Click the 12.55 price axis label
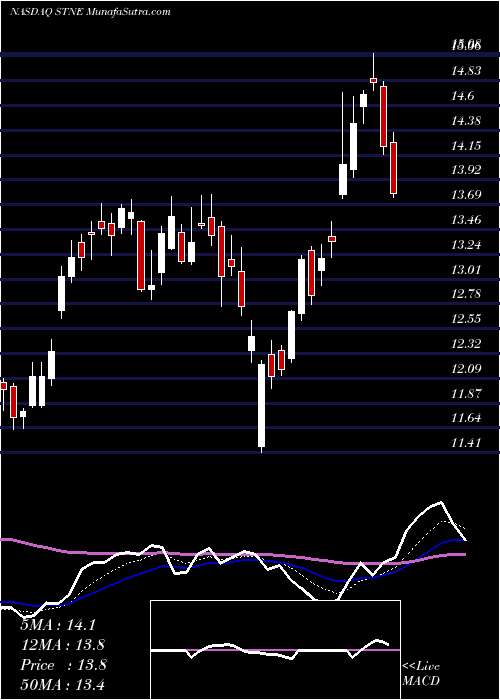This screenshot has height=700, width=500. click(466, 319)
